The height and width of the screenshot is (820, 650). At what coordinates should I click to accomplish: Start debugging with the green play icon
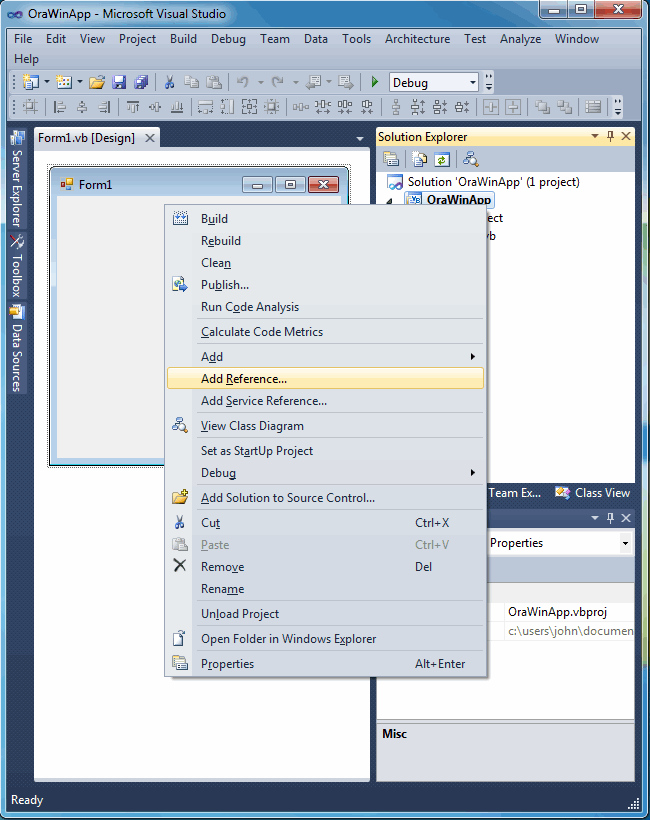[374, 82]
